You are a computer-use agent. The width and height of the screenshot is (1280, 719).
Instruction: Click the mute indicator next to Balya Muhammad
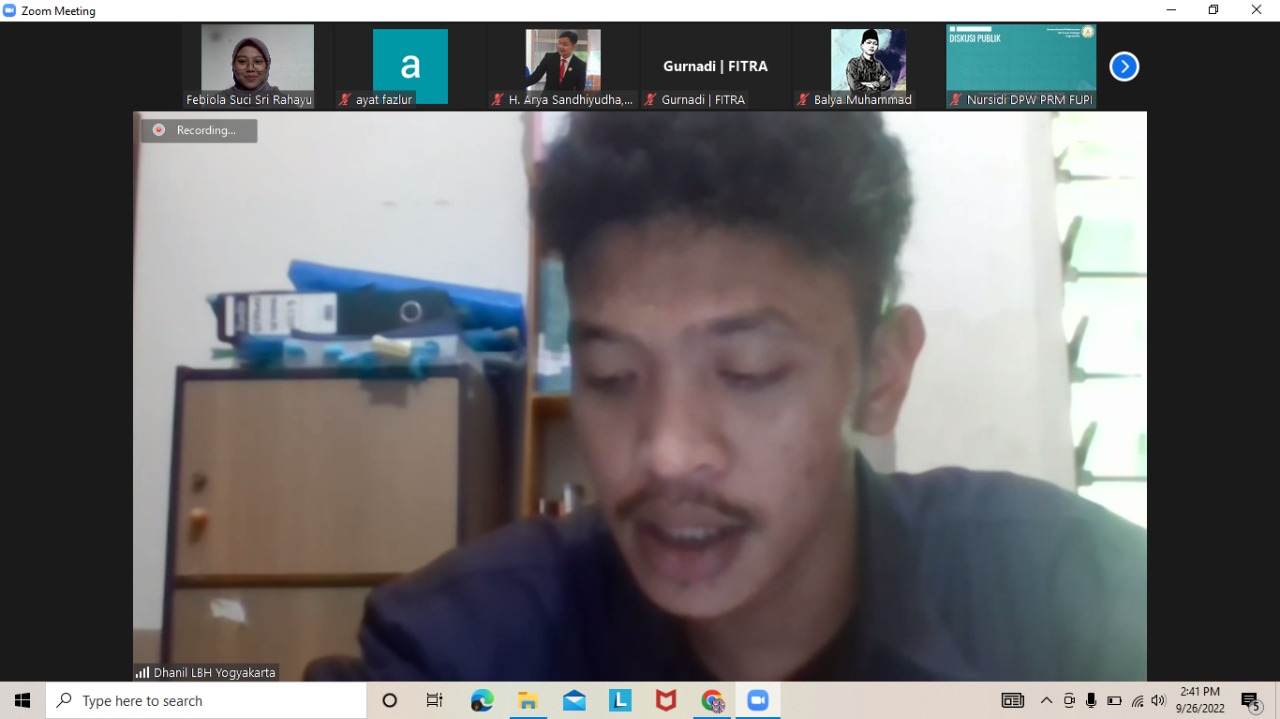(x=802, y=99)
